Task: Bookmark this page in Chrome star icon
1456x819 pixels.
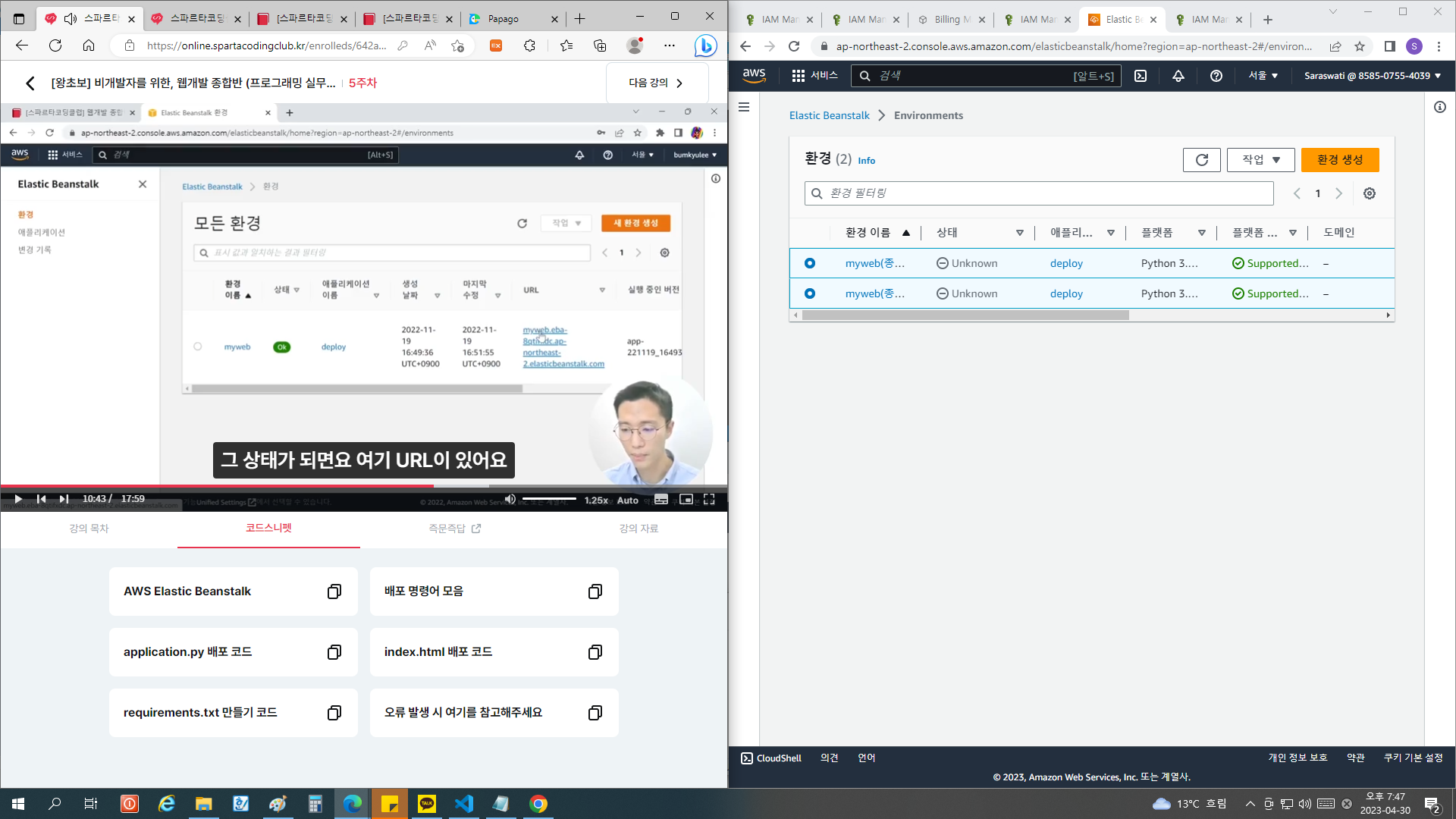Action: [1360, 46]
